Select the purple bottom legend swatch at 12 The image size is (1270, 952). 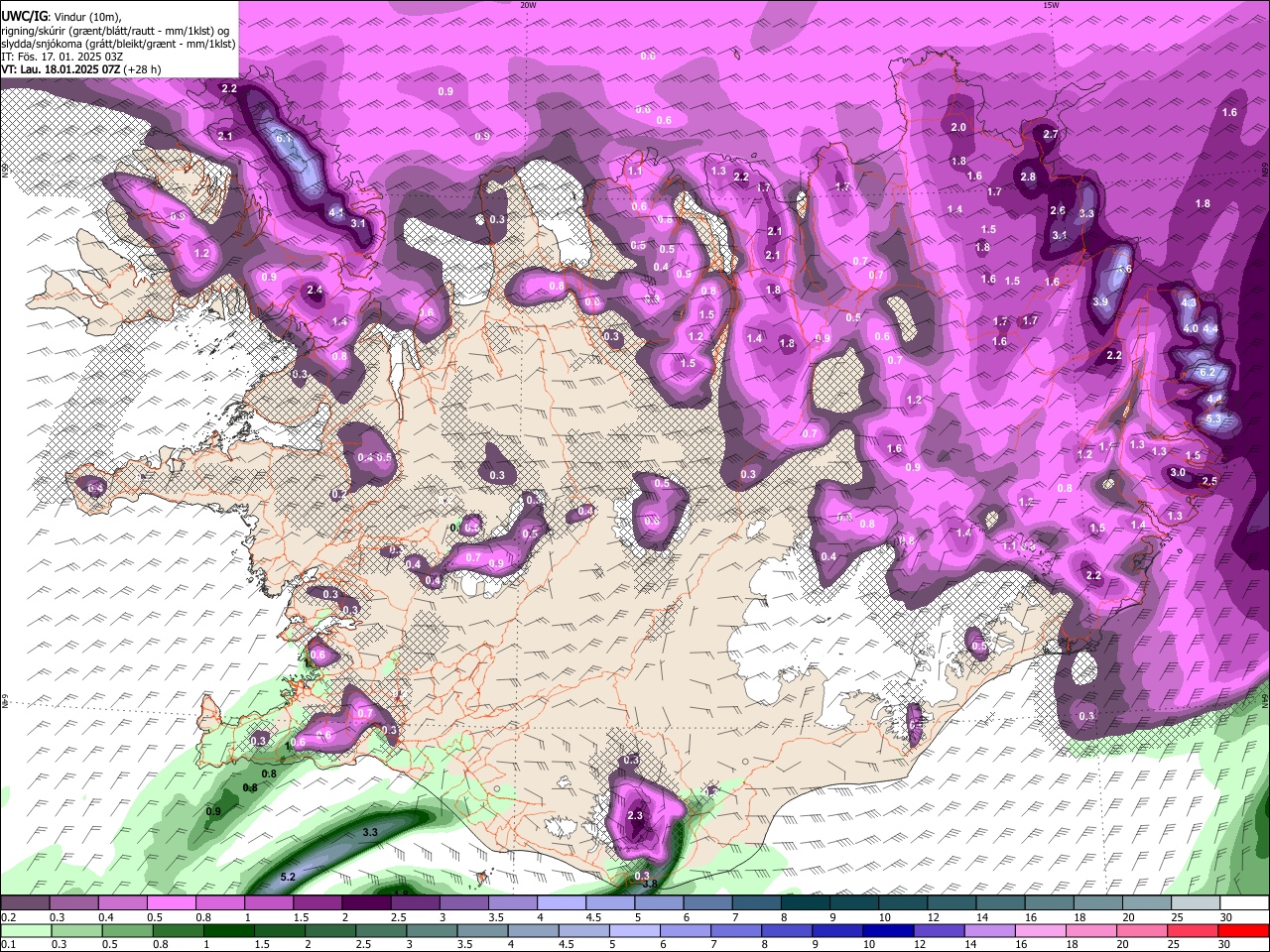[x=940, y=930]
